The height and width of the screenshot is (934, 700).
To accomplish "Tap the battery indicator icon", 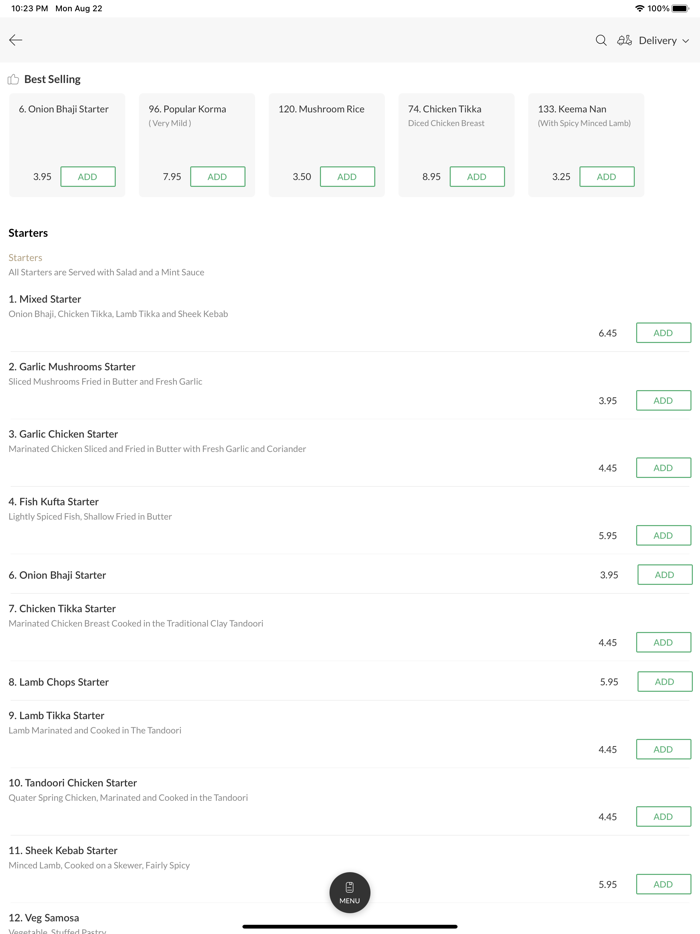I will point(680,8).
